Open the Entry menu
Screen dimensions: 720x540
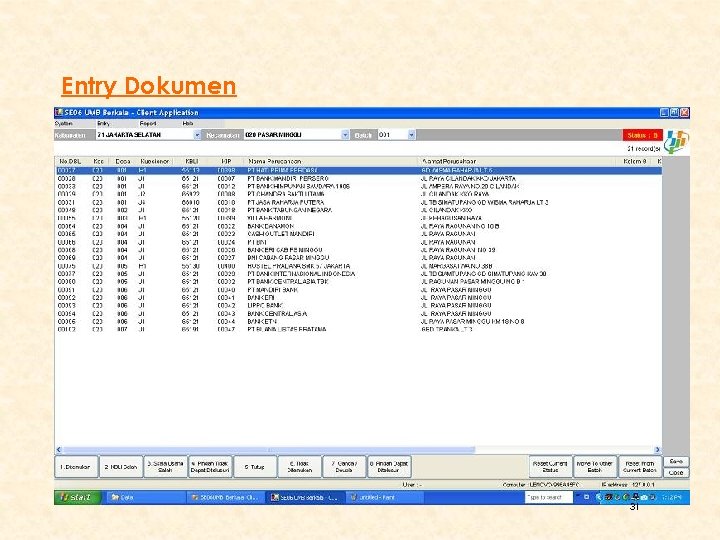click(x=103, y=124)
